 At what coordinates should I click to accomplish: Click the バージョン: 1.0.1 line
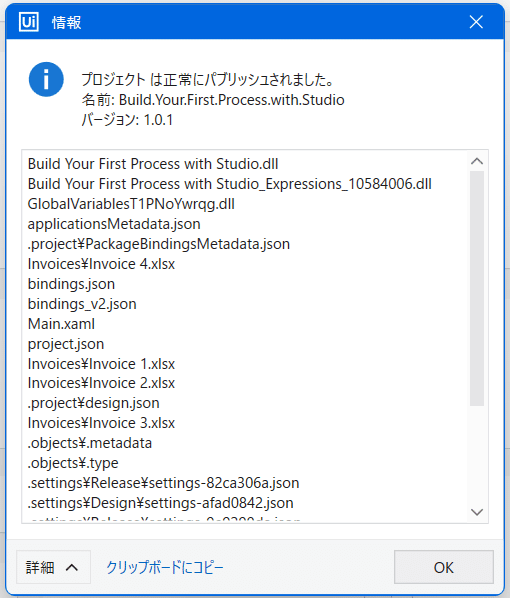click(x=127, y=120)
